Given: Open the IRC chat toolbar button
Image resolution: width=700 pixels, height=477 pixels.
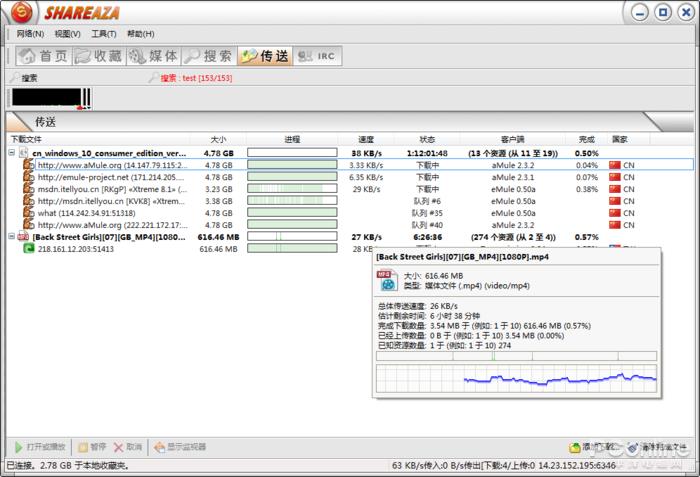Looking at the screenshot, I should (318, 56).
